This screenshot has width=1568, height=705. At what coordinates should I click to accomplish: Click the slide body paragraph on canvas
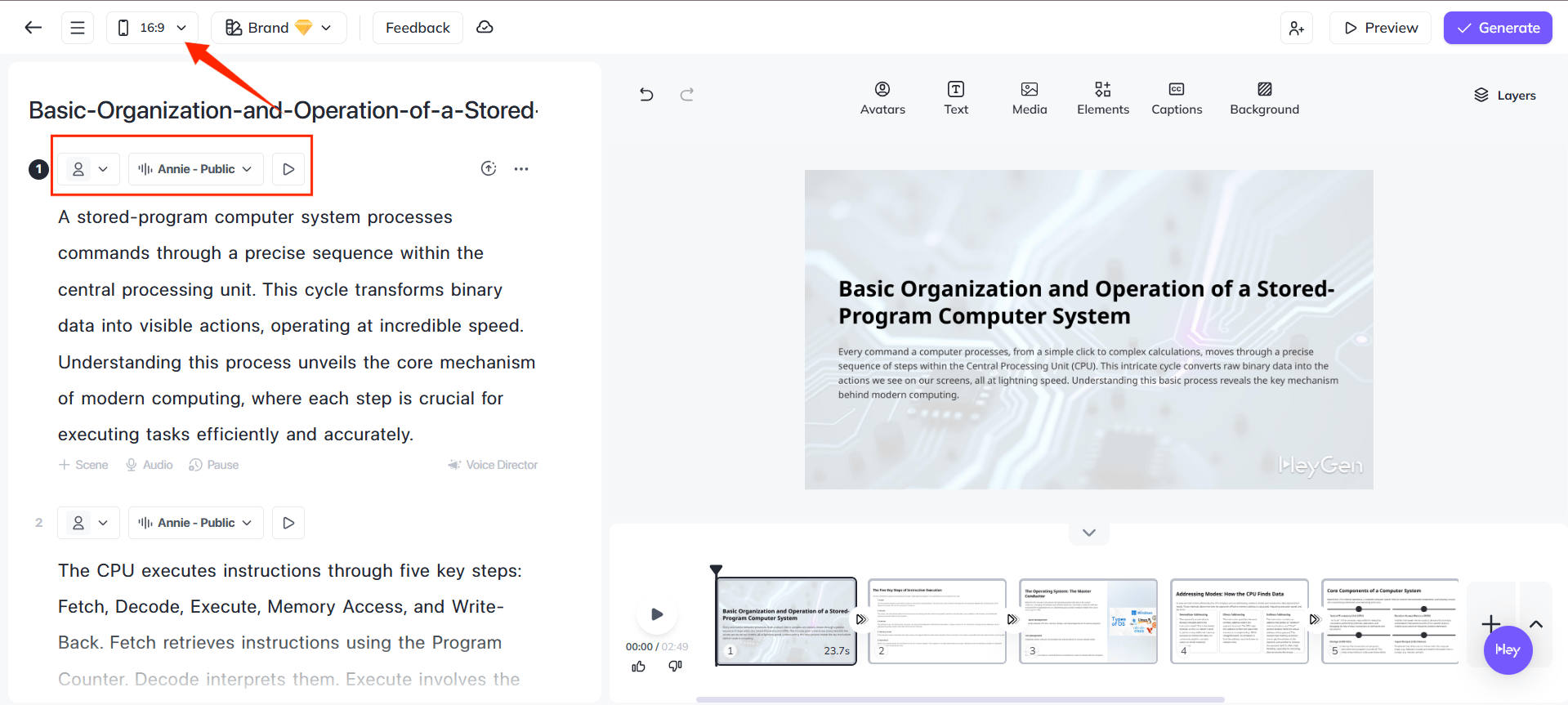pos(1088,373)
